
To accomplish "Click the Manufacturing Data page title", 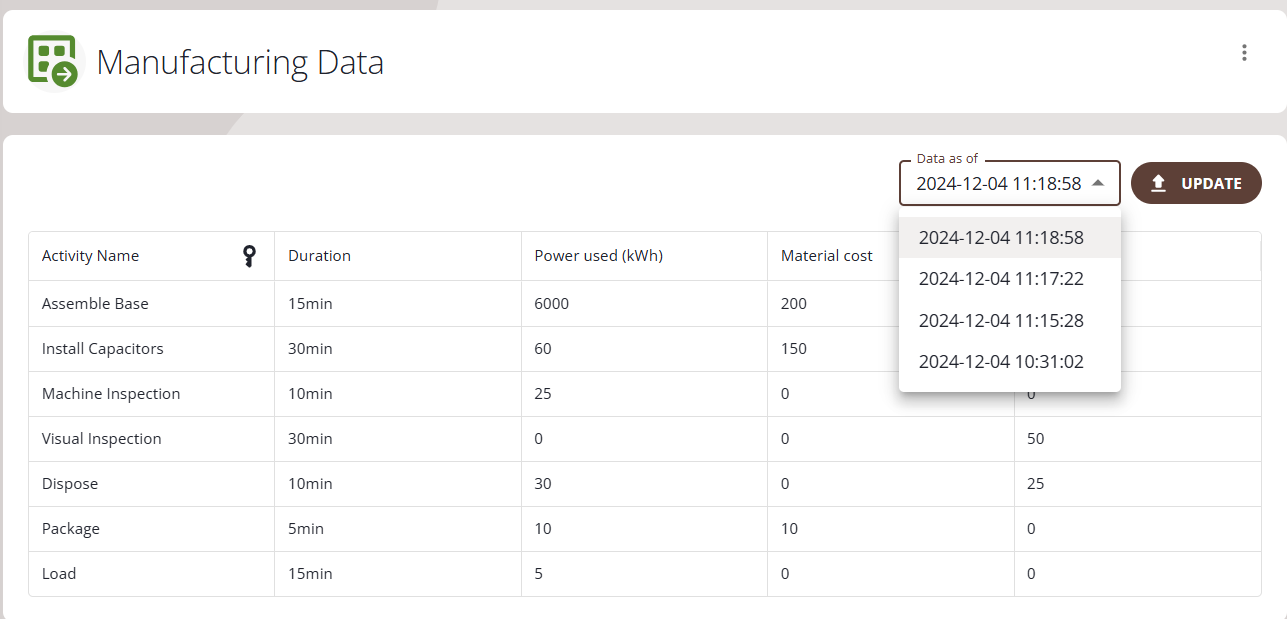I will (240, 62).
